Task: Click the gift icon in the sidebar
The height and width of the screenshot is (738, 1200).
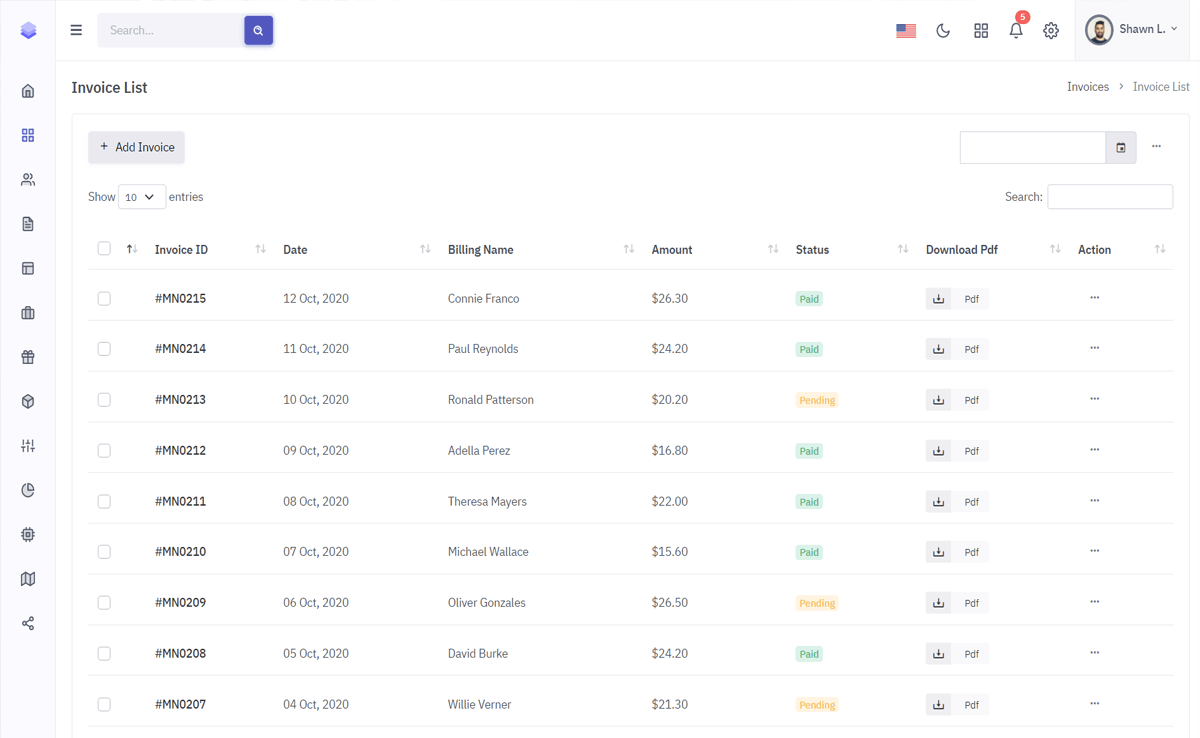Action: 28,357
